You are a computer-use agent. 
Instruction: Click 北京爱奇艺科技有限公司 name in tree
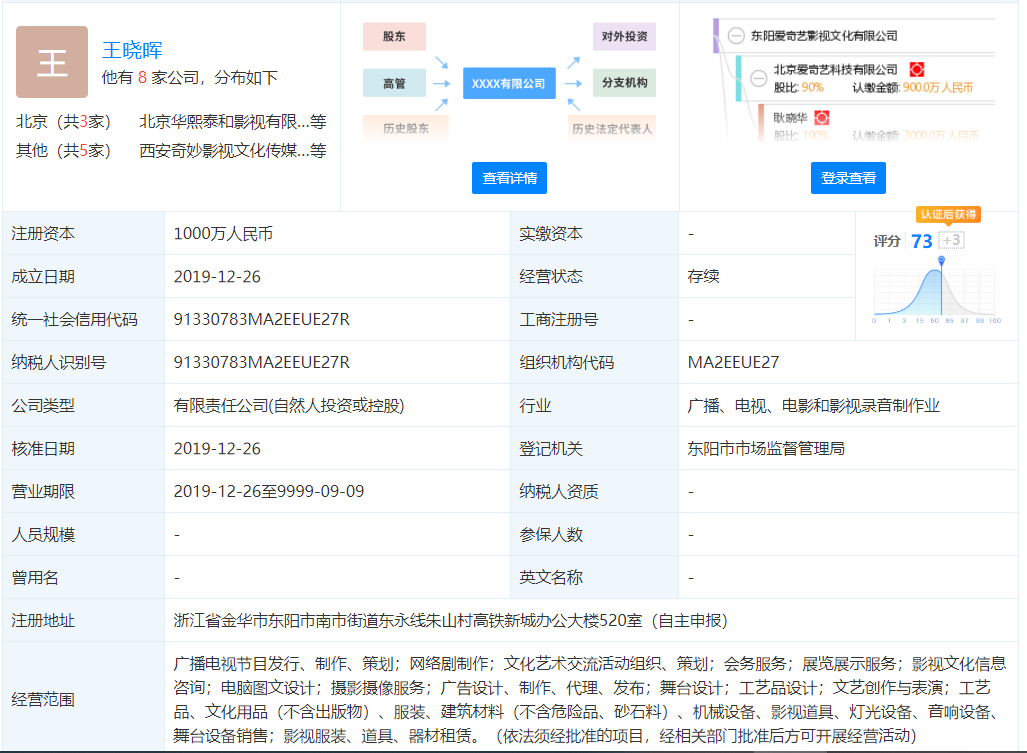(836, 69)
